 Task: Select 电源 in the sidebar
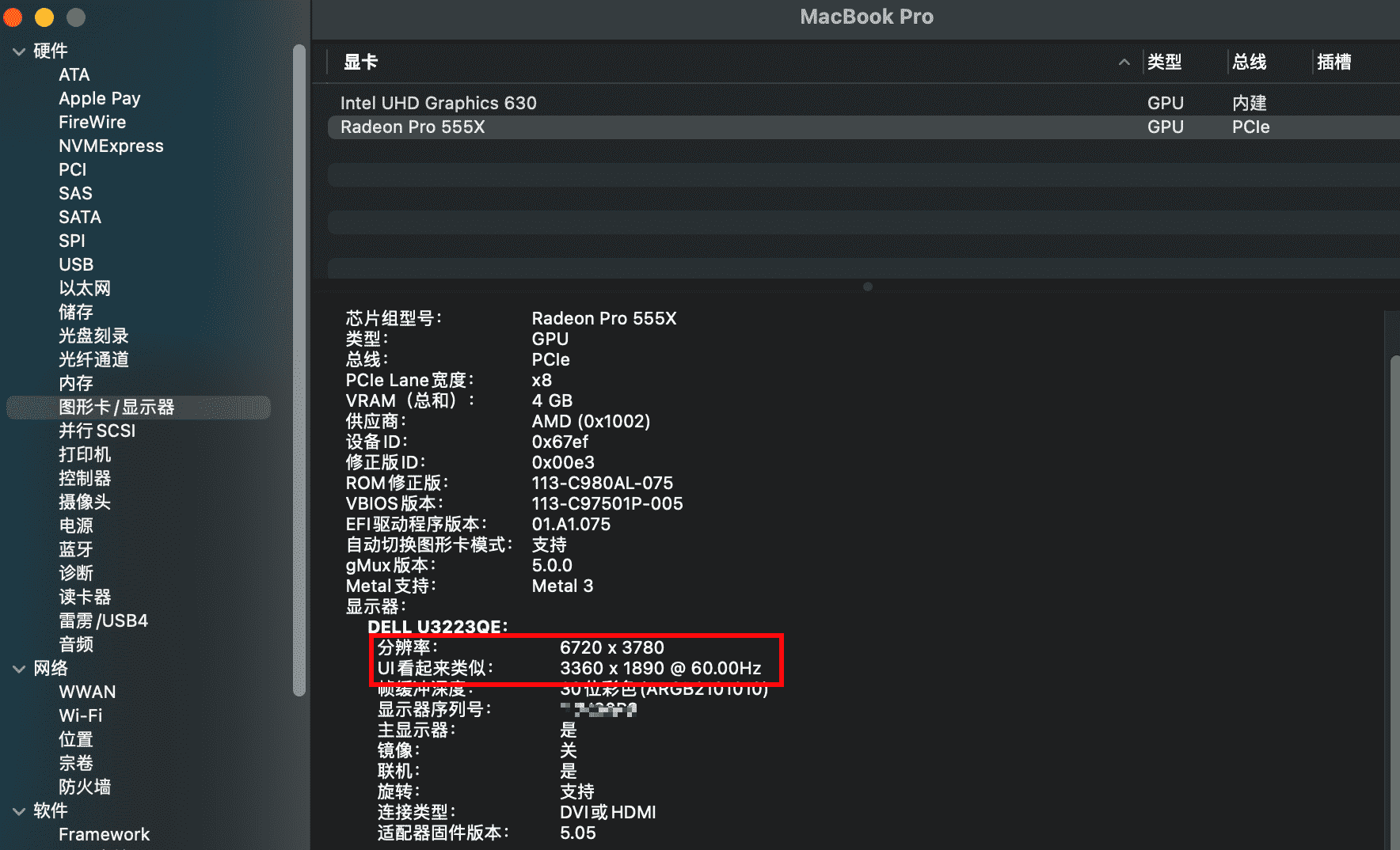[x=76, y=526]
